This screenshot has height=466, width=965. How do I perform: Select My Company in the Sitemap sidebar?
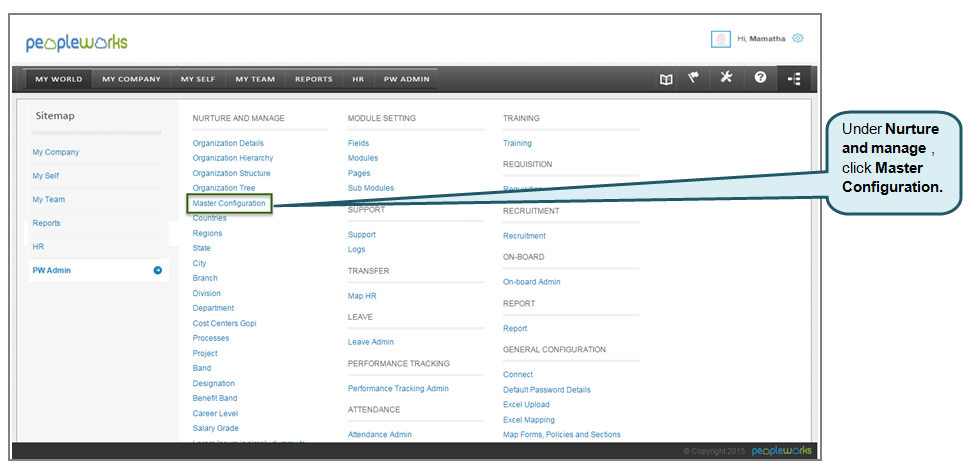(56, 152)
